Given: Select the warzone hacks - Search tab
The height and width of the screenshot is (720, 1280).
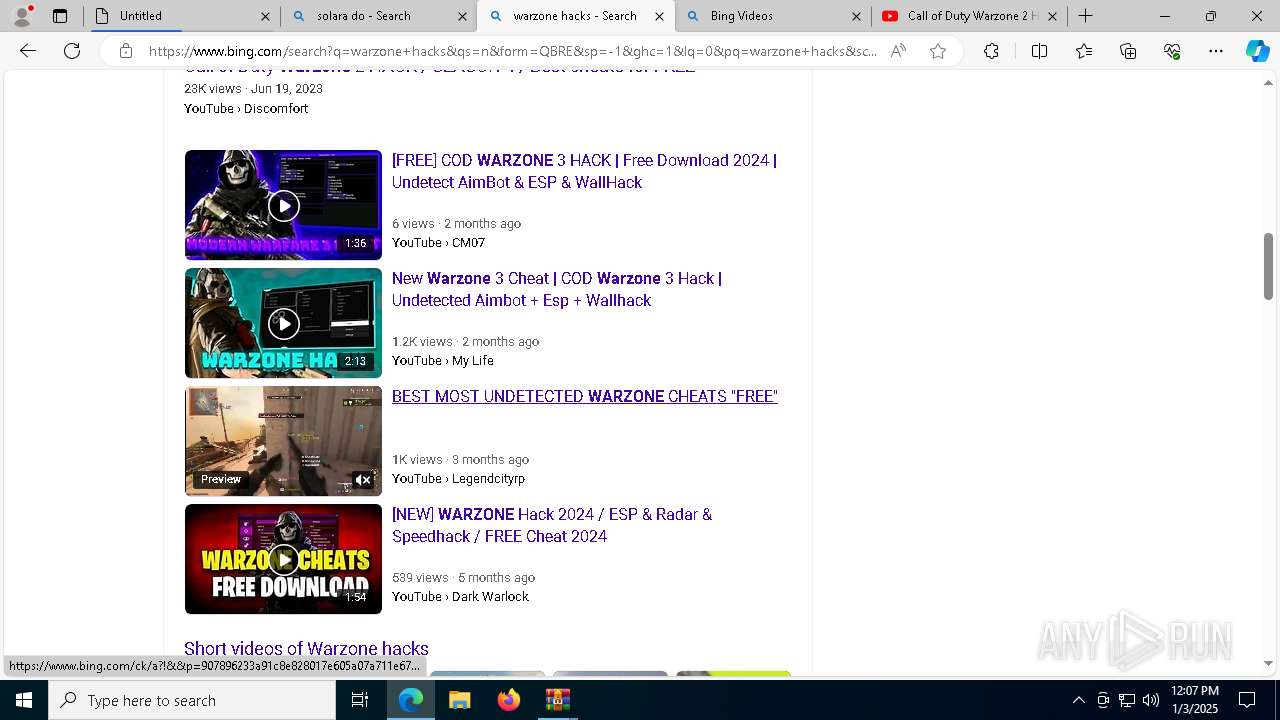Looking at the screenshot, I should pos(575,16).
